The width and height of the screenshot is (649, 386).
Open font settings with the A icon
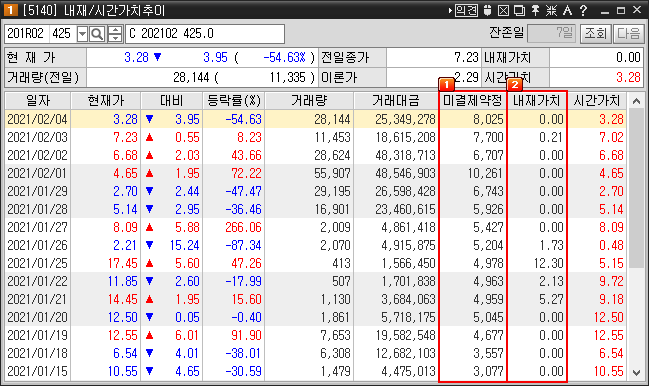pyautogui.click(x=567, y=10)
